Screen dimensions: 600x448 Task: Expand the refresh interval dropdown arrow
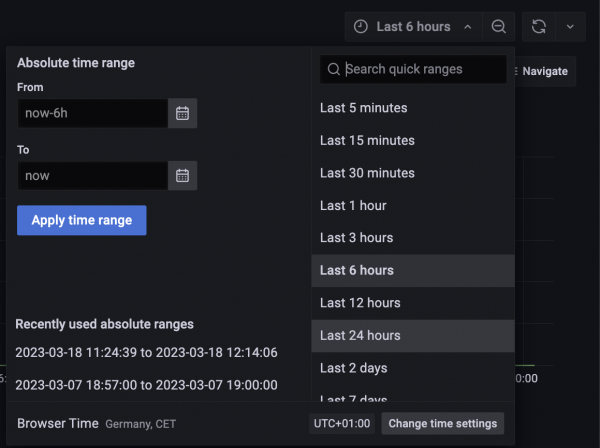(x=570, y=27)
